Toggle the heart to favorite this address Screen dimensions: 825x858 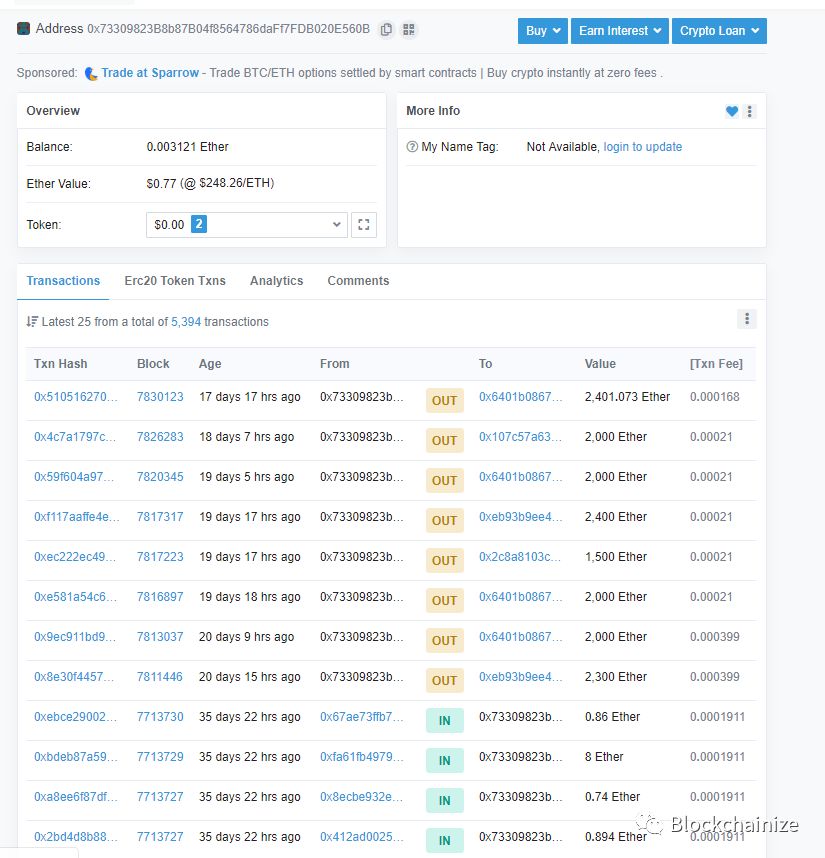tap(732, 111)
